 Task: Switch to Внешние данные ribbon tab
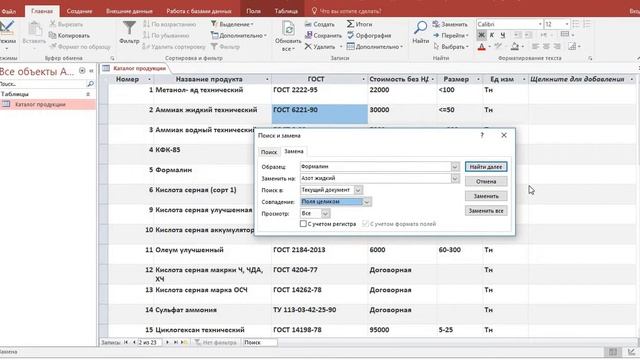[129, 11]
